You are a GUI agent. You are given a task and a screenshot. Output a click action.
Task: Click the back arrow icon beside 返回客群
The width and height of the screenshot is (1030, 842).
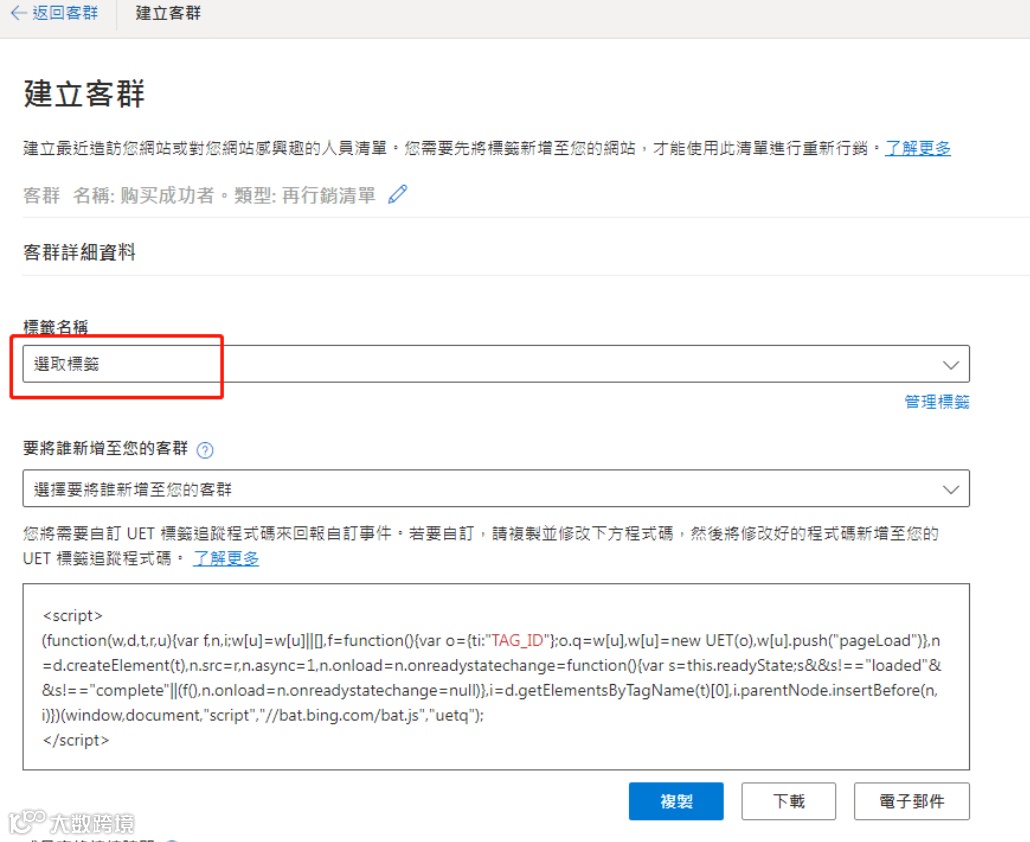click(18, 13)
